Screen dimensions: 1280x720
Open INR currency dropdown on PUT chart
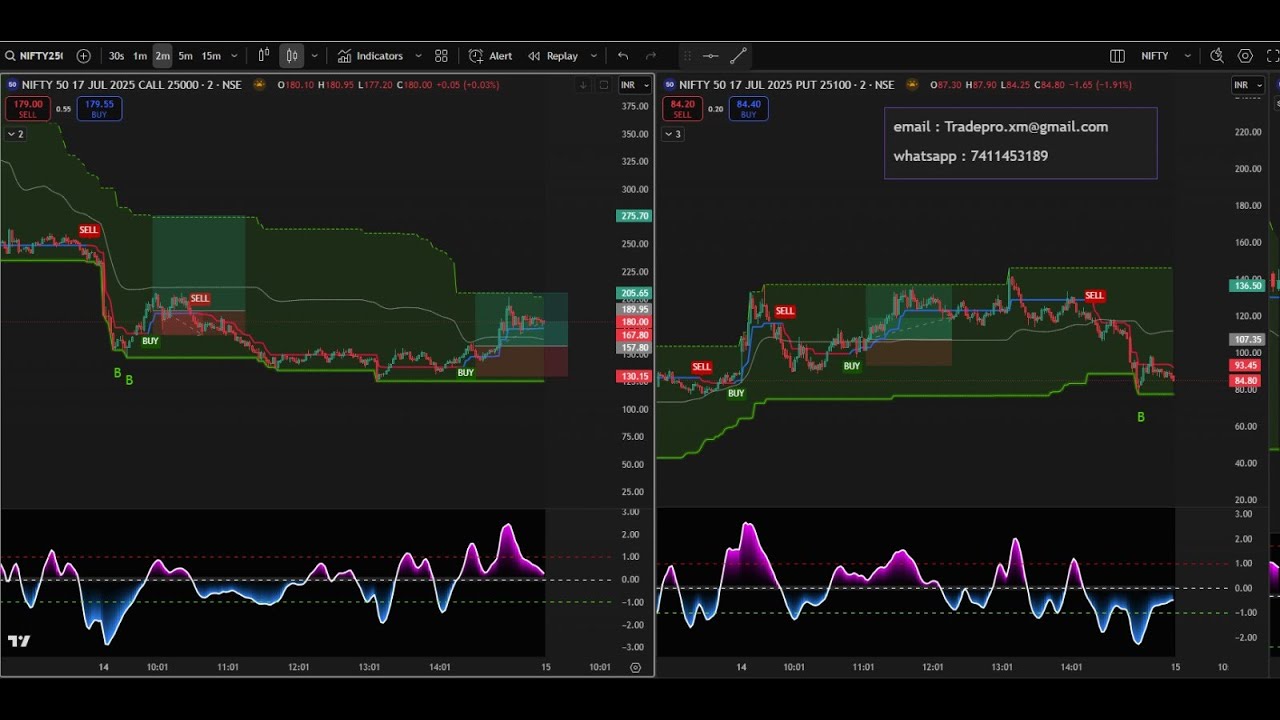1248,85
